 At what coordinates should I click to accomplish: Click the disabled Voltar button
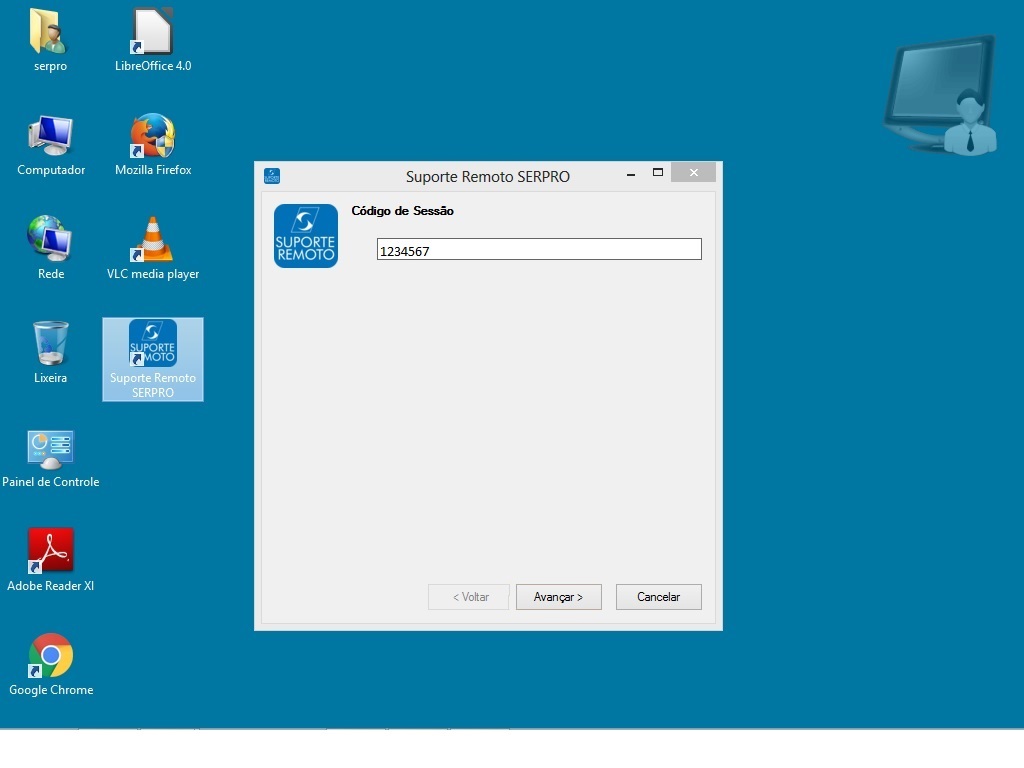coord(468,597)
